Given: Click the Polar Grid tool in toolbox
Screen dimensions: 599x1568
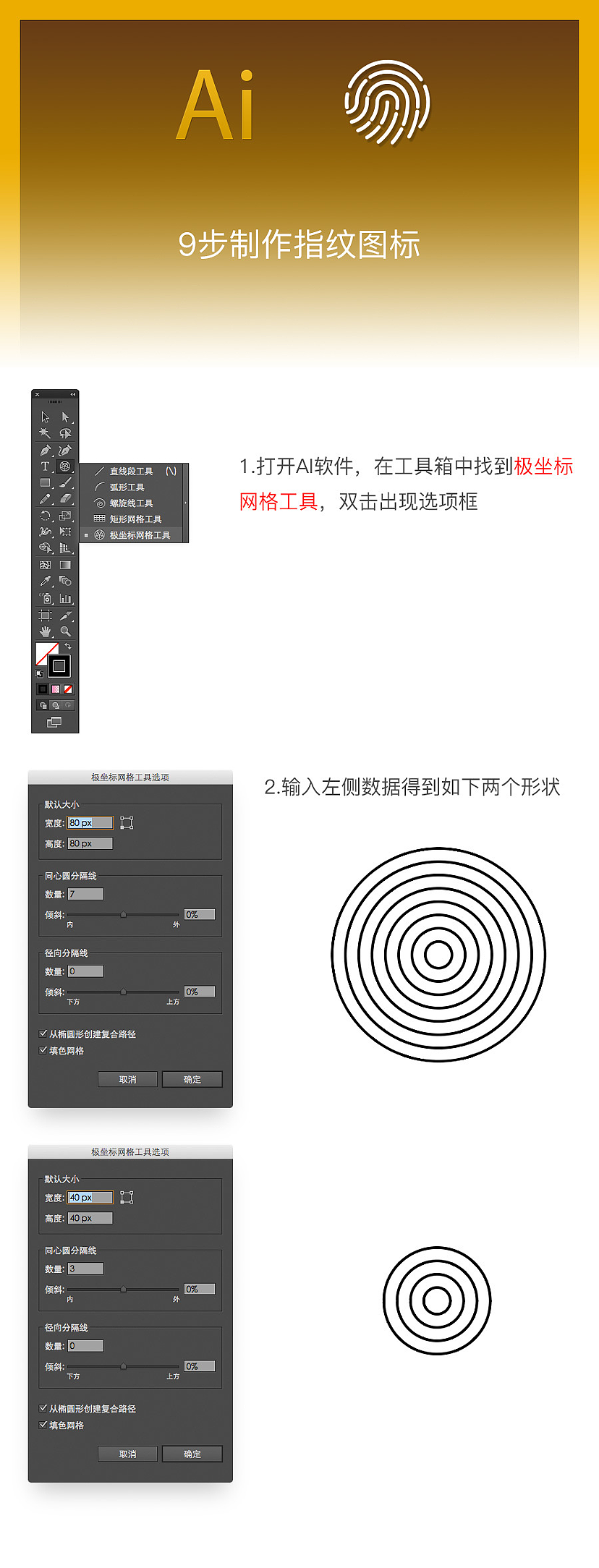Looking at the screenshot, I should coord(65,466).
